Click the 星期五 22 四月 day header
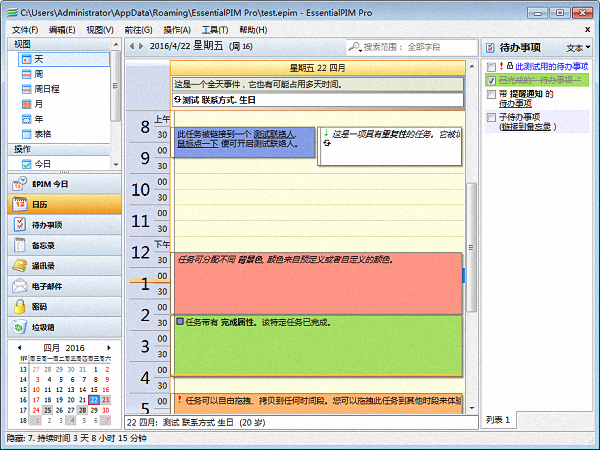Viewport: 600px width, 450px height. point(318,68)
